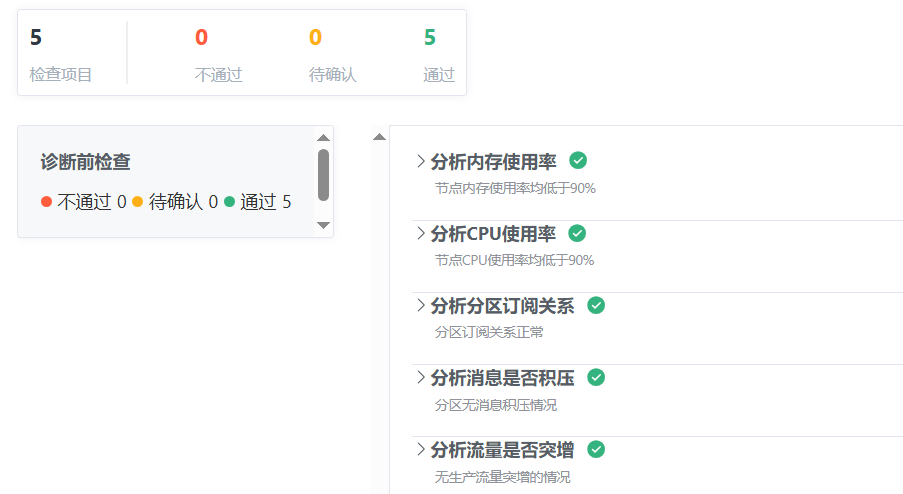
Task: Click the 待确认 count in summary
Action: 315,38
